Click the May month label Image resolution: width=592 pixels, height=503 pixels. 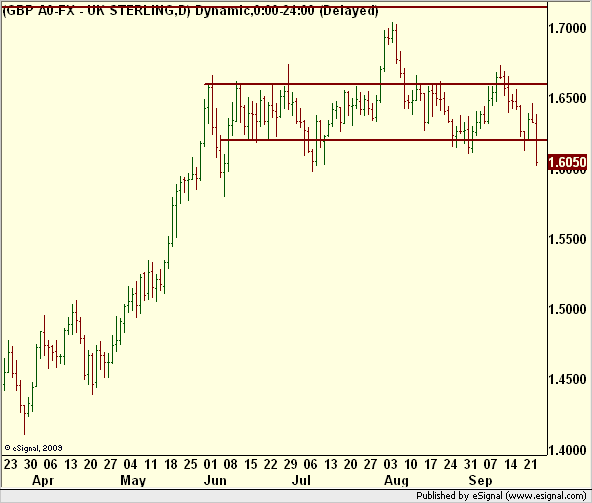133,481
